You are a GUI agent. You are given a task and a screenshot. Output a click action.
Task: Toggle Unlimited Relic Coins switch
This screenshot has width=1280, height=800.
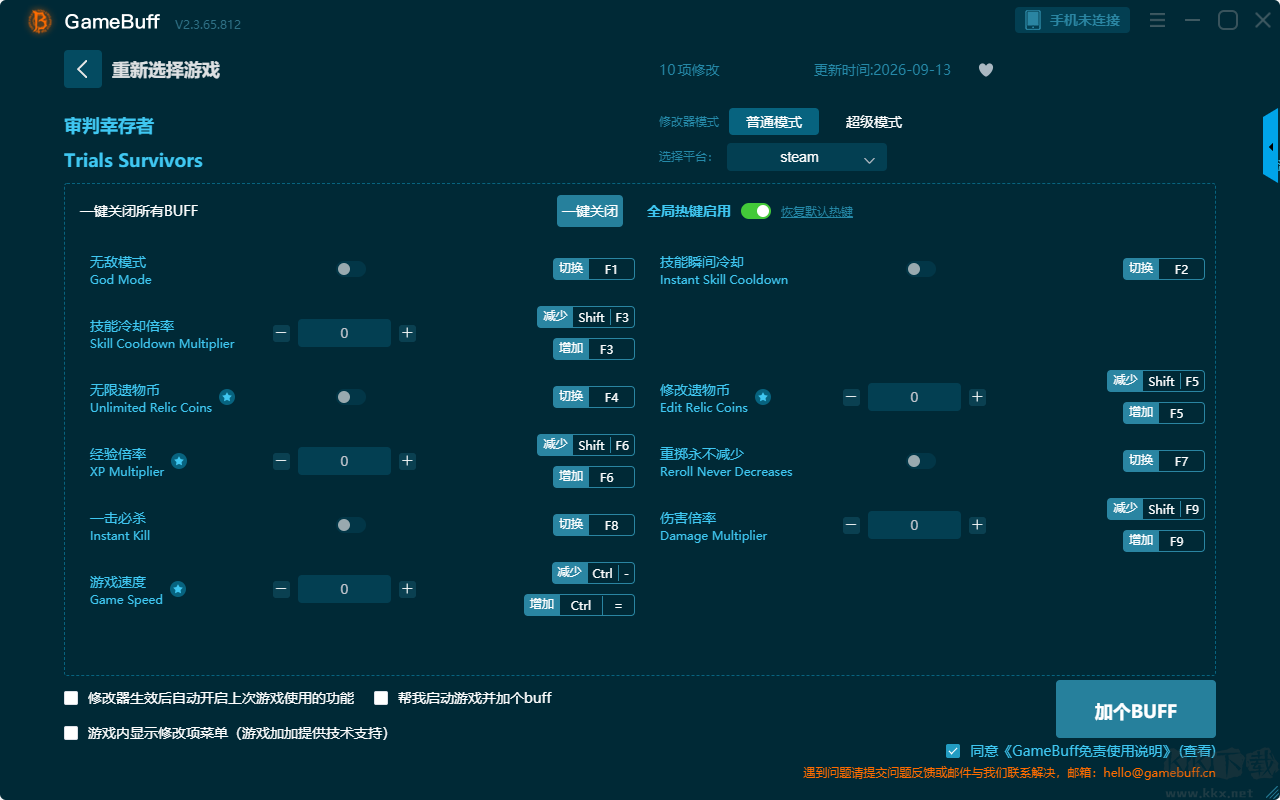(351, 397)
